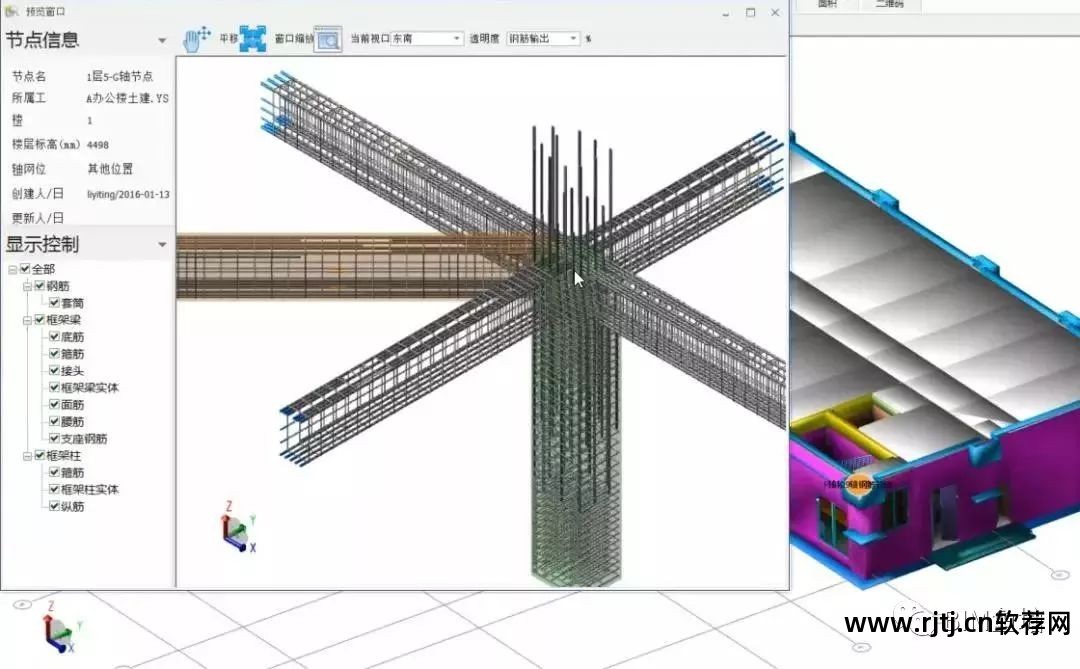Click the 更新人/日 label
1080x669 pixels.
[x=37, y=218]
